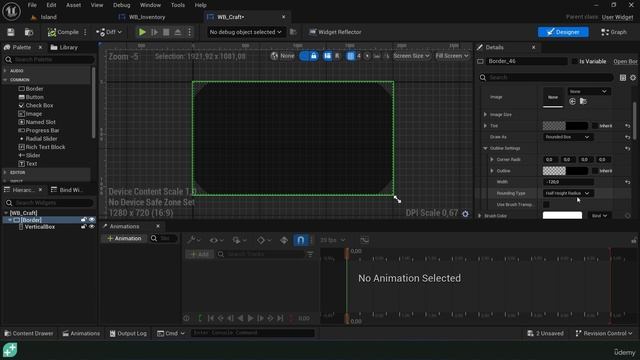Collapse the [Border] hierarchy node
The height and width of the screenshot is (360, 640).
click(x=10, y=220)
